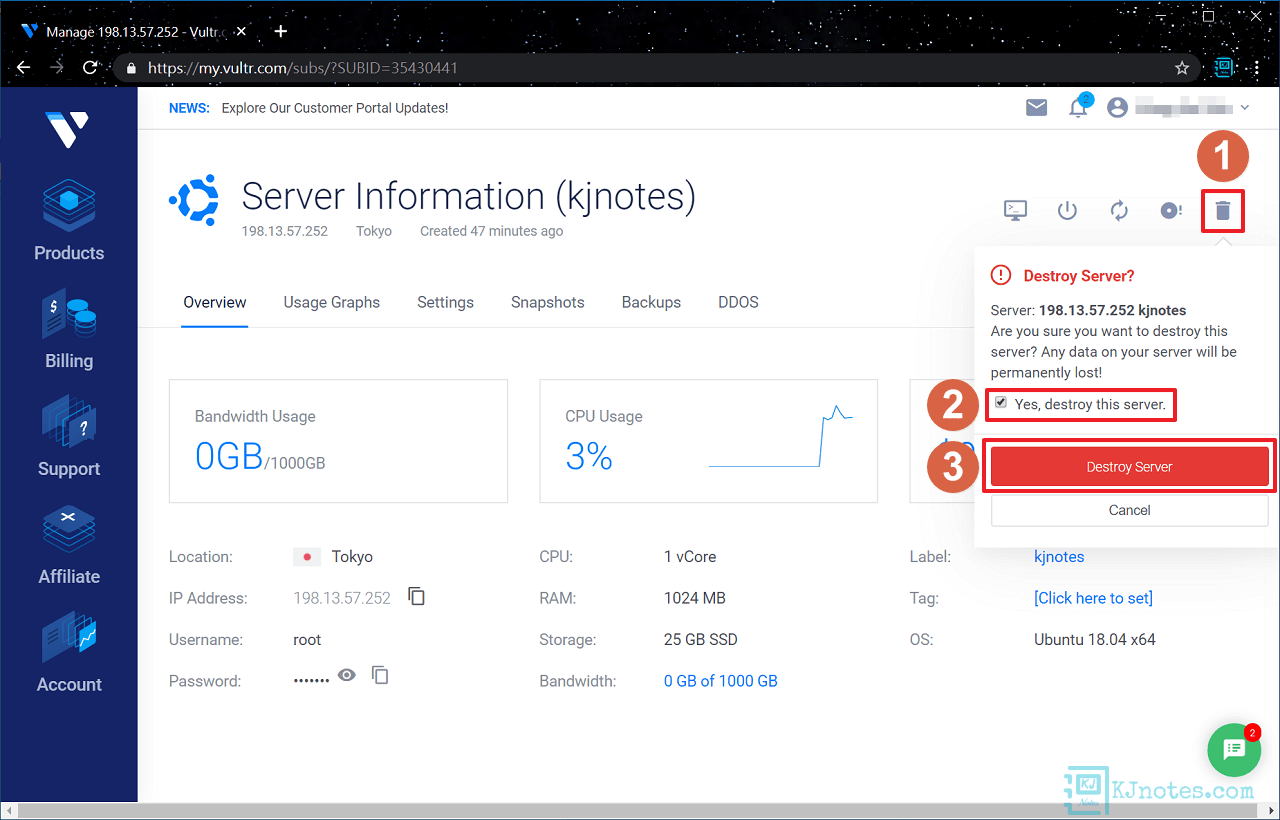1280x820 pixels.
Task: Open a new browser tab
Action: tap(281, 31)
